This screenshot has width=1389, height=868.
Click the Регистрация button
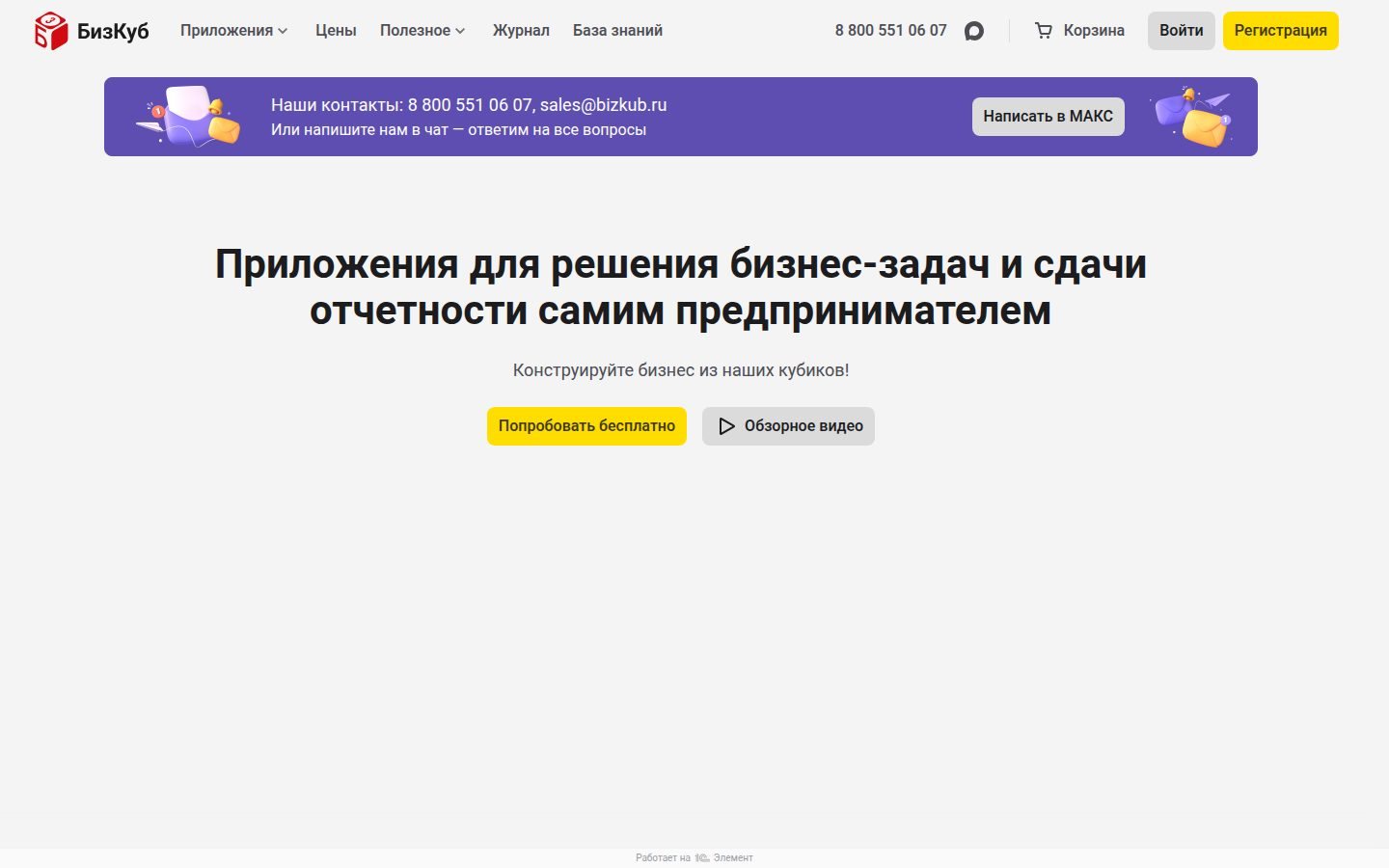1281,31
